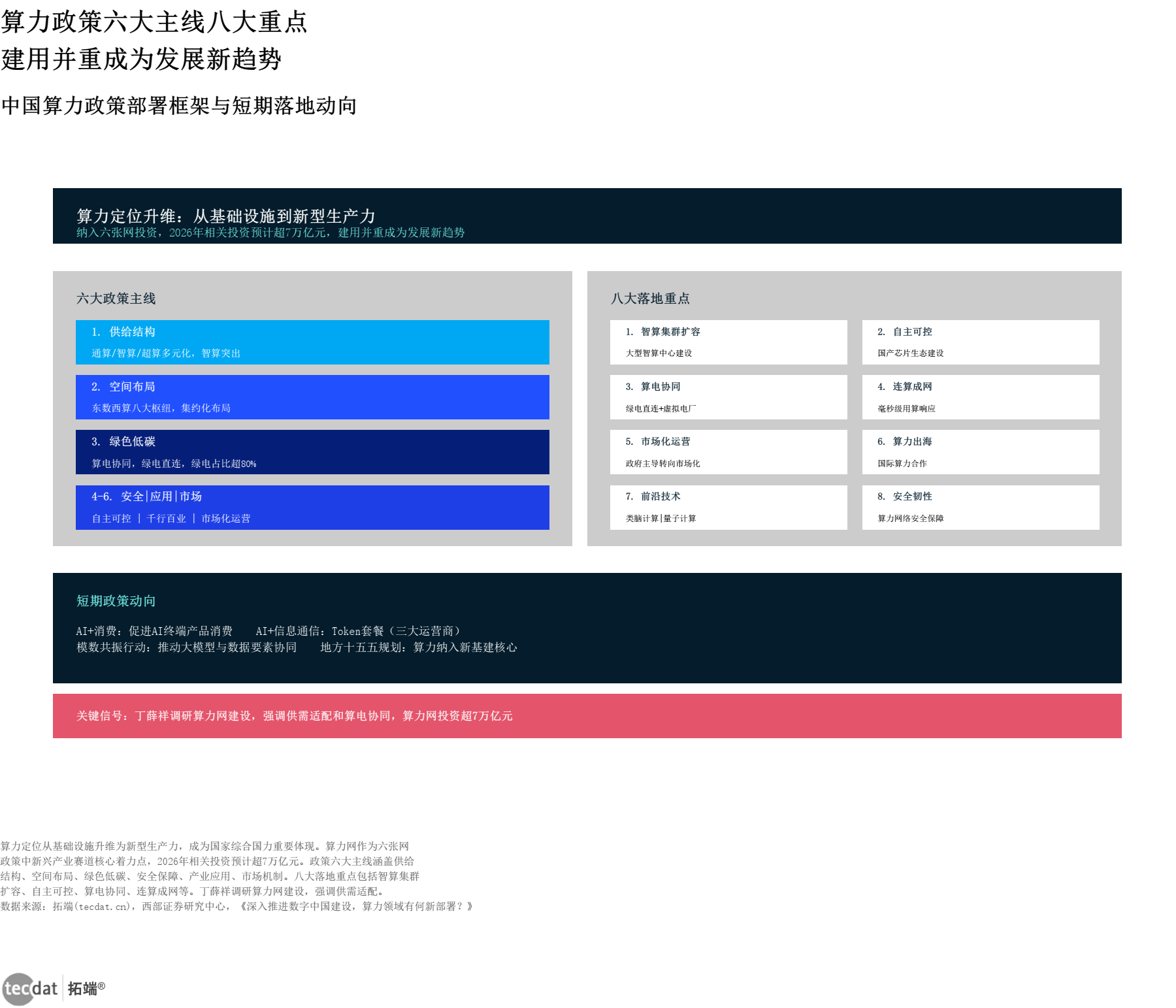Screen dimensions: 1176x1008
Task: Click the 2. 自主可控 card title
Action: 905,332
